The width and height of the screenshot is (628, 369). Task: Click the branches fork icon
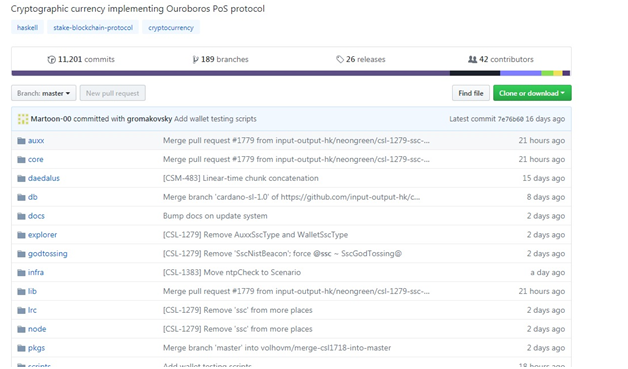195,59
